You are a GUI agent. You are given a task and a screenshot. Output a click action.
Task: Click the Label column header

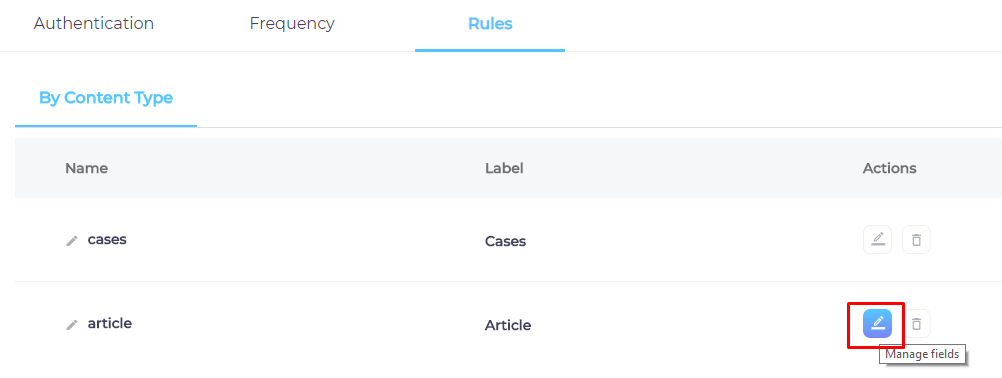tap(504, 168)
